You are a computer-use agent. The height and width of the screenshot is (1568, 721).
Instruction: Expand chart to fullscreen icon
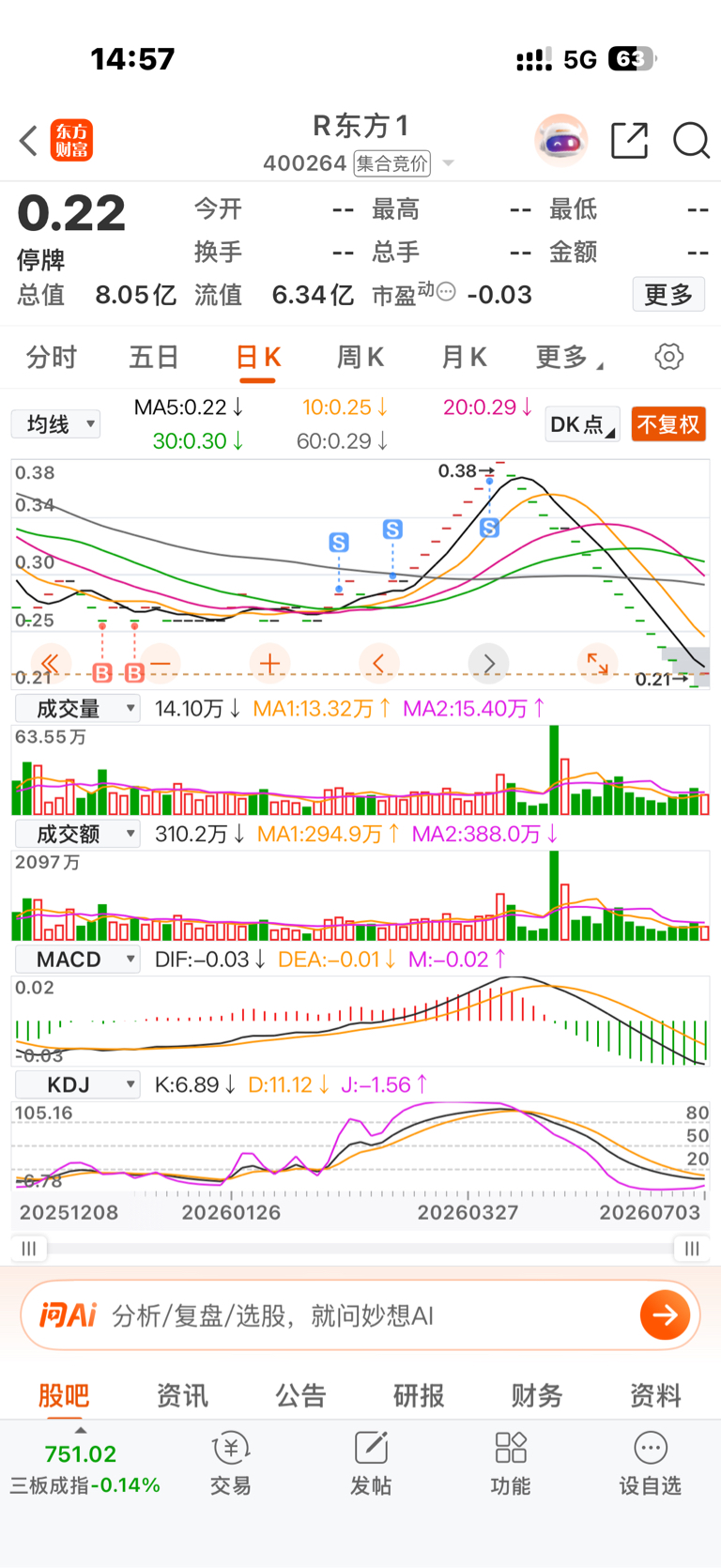(x=597, y=664)
